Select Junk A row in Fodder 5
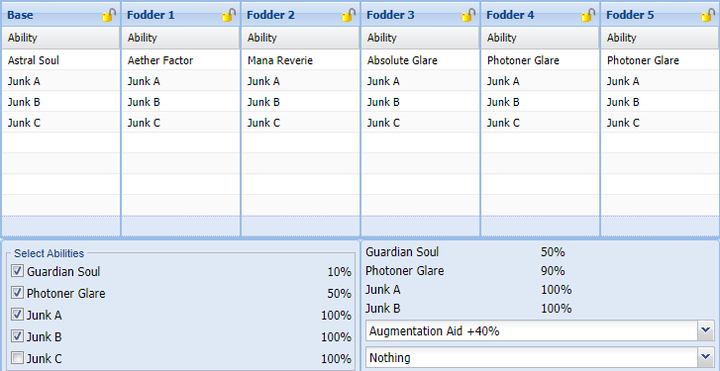Image resolution: width=720 pixels, height=371 pixels. coord(660,81)
